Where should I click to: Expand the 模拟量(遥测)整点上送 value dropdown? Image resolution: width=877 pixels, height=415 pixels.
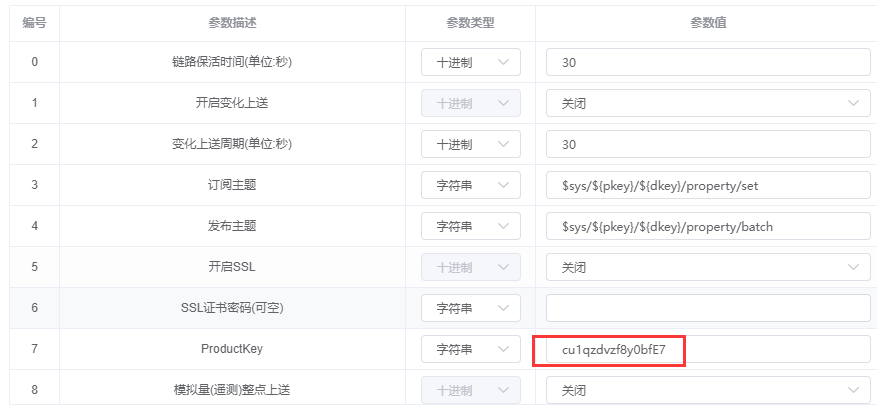708,390
